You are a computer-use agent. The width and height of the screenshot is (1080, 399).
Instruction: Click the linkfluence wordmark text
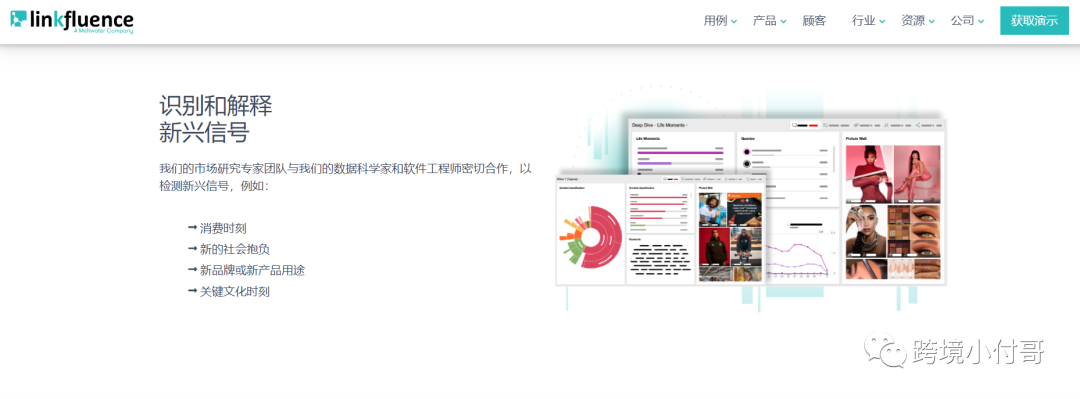(x=82, y=19)
